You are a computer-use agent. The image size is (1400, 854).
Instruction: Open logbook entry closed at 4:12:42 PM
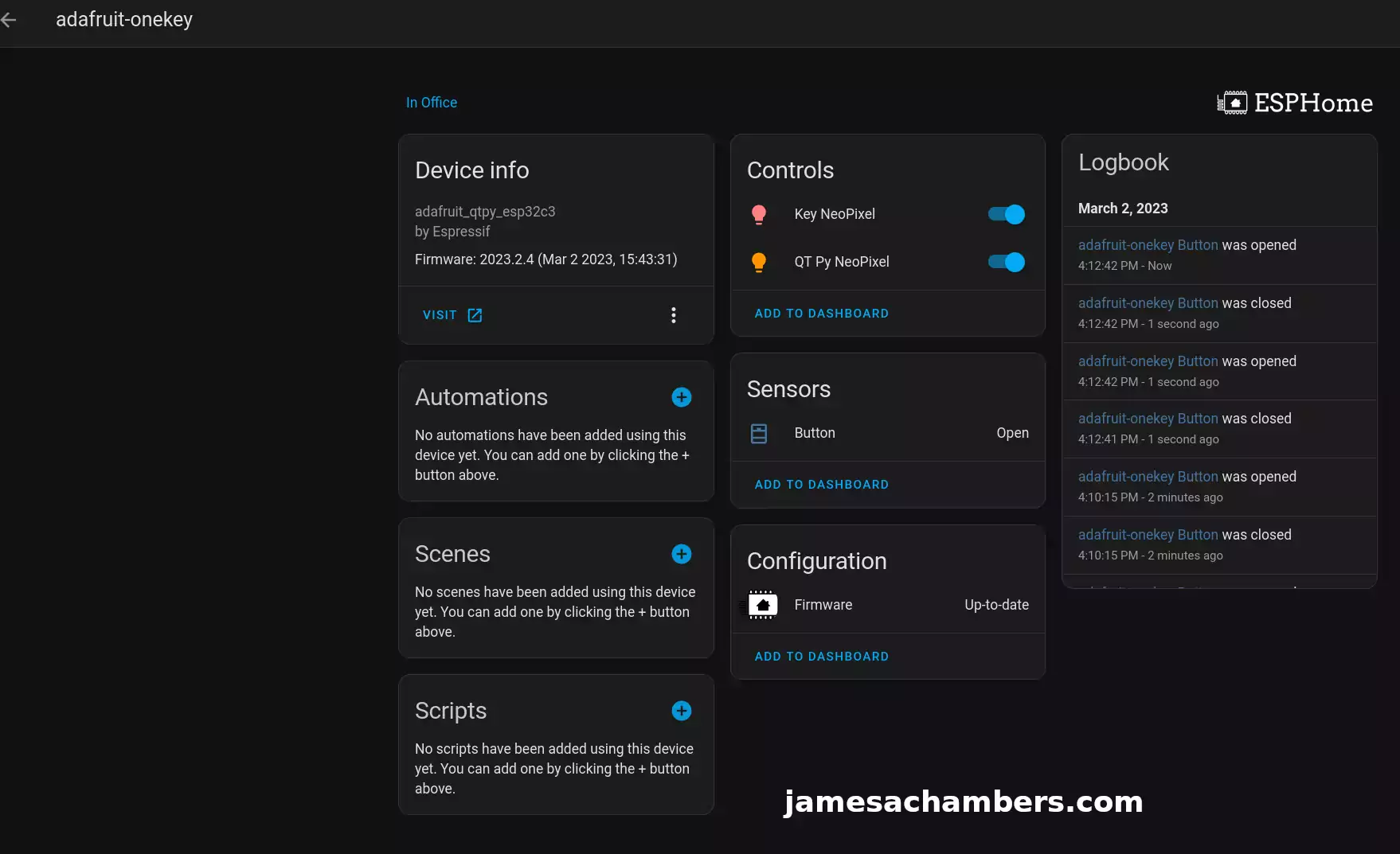(1219, 314)
